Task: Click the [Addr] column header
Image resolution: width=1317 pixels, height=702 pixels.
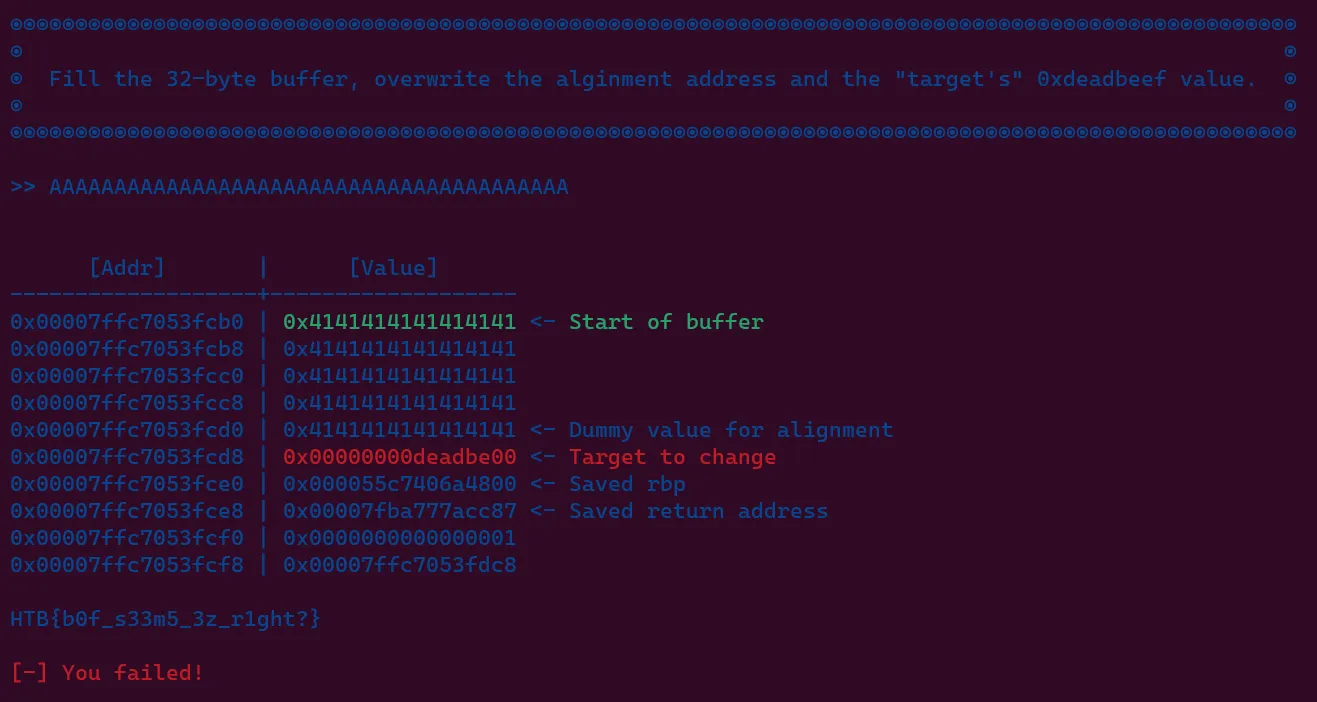Action: (x=127, y=267)
